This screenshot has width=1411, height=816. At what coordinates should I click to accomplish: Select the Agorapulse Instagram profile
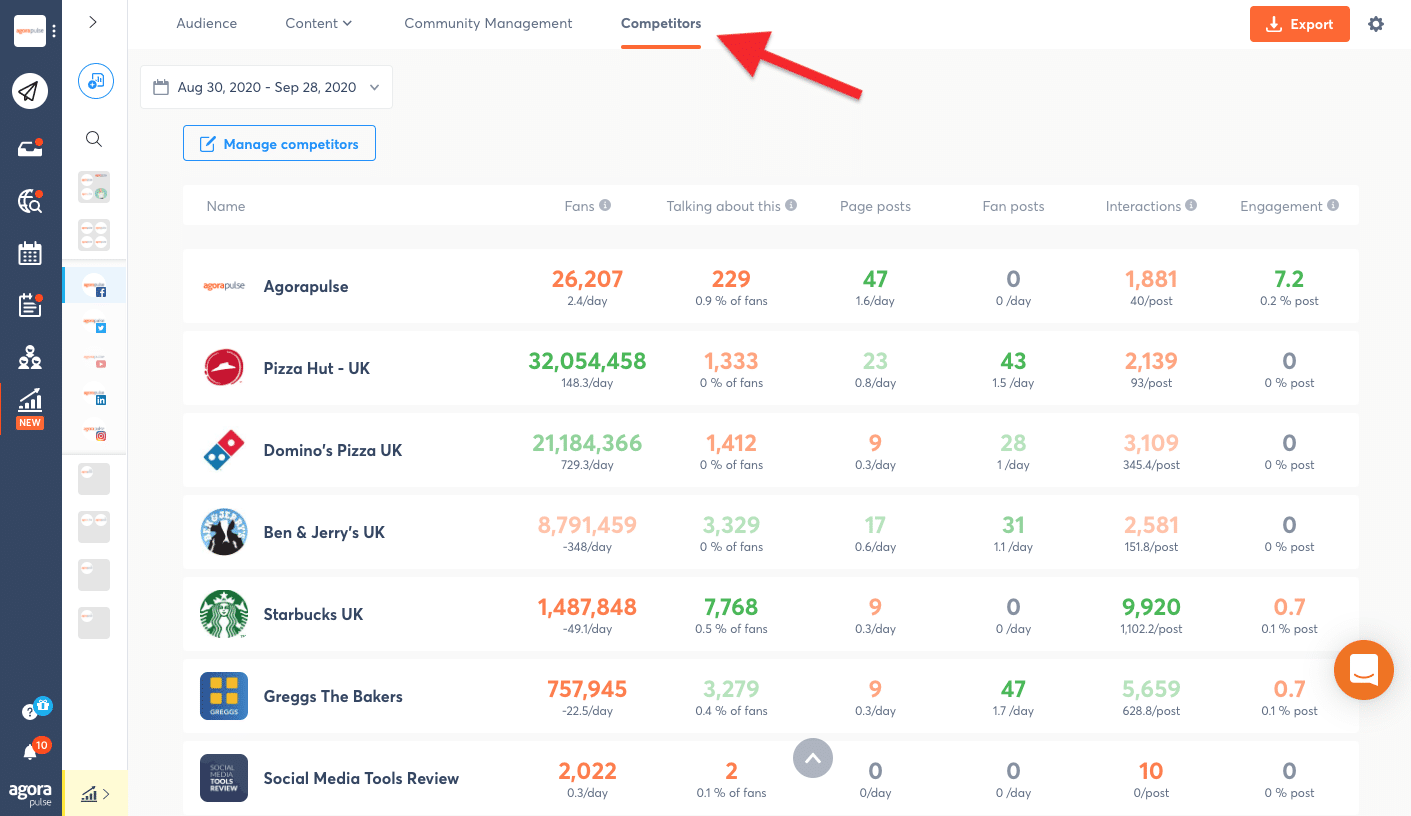95,432
